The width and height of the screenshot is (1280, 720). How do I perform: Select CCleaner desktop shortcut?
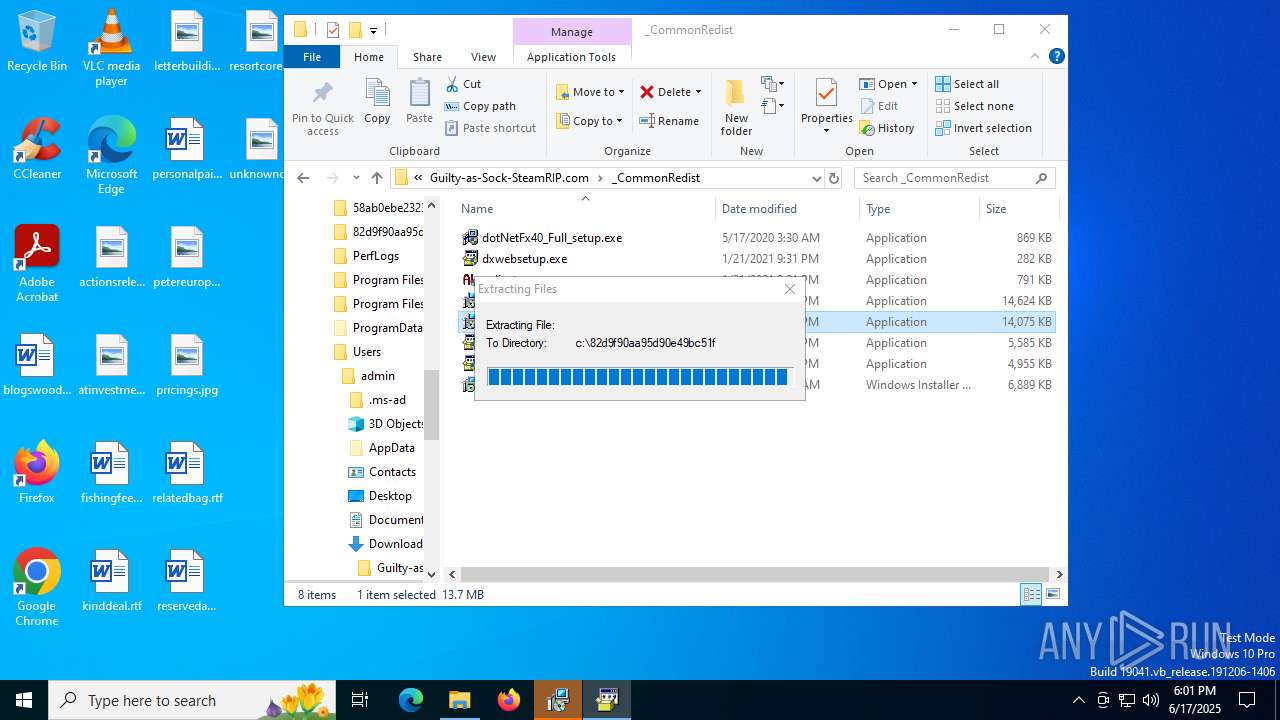[37, 148]
